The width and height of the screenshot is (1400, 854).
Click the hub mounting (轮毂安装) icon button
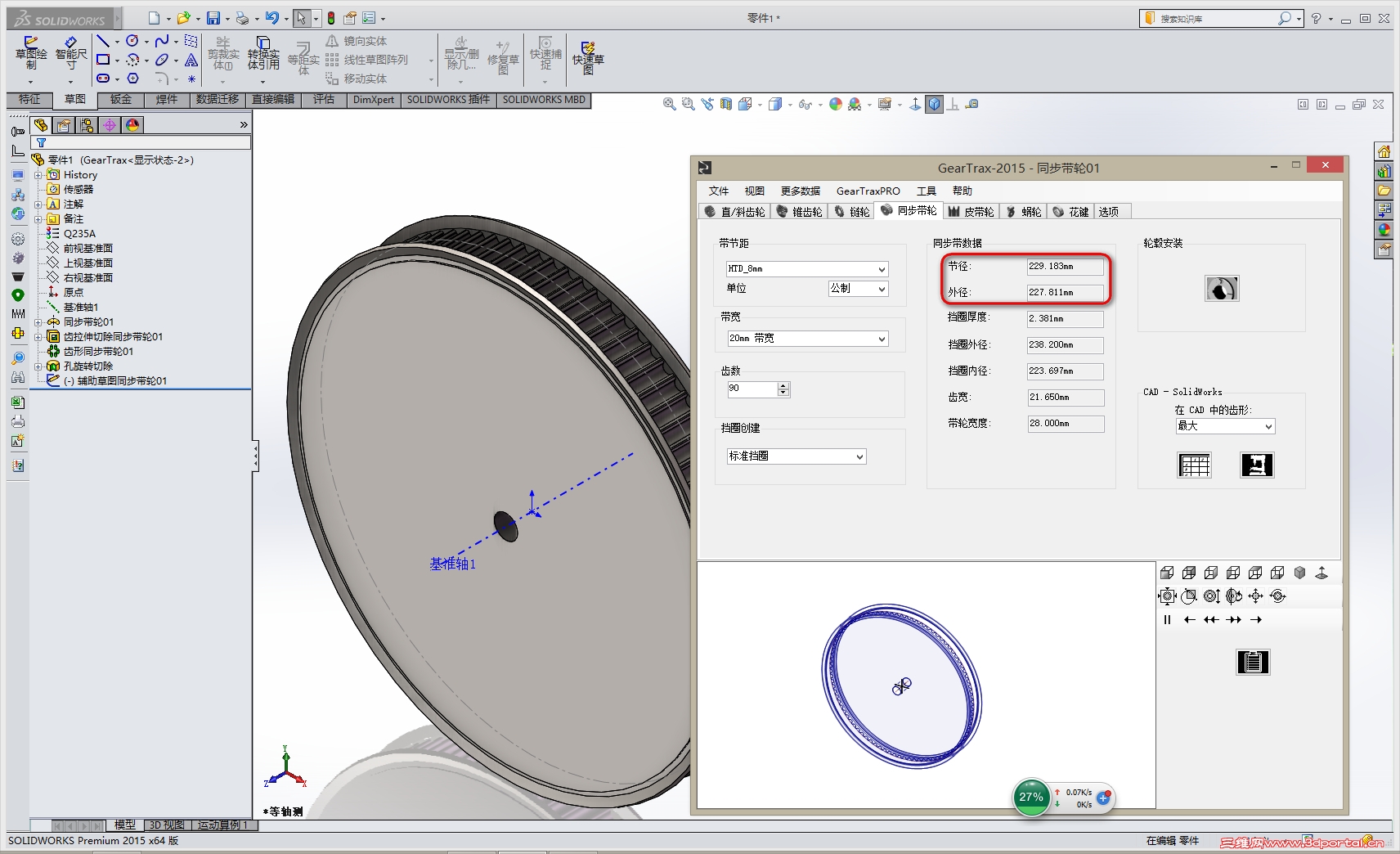coord(1222,288)
